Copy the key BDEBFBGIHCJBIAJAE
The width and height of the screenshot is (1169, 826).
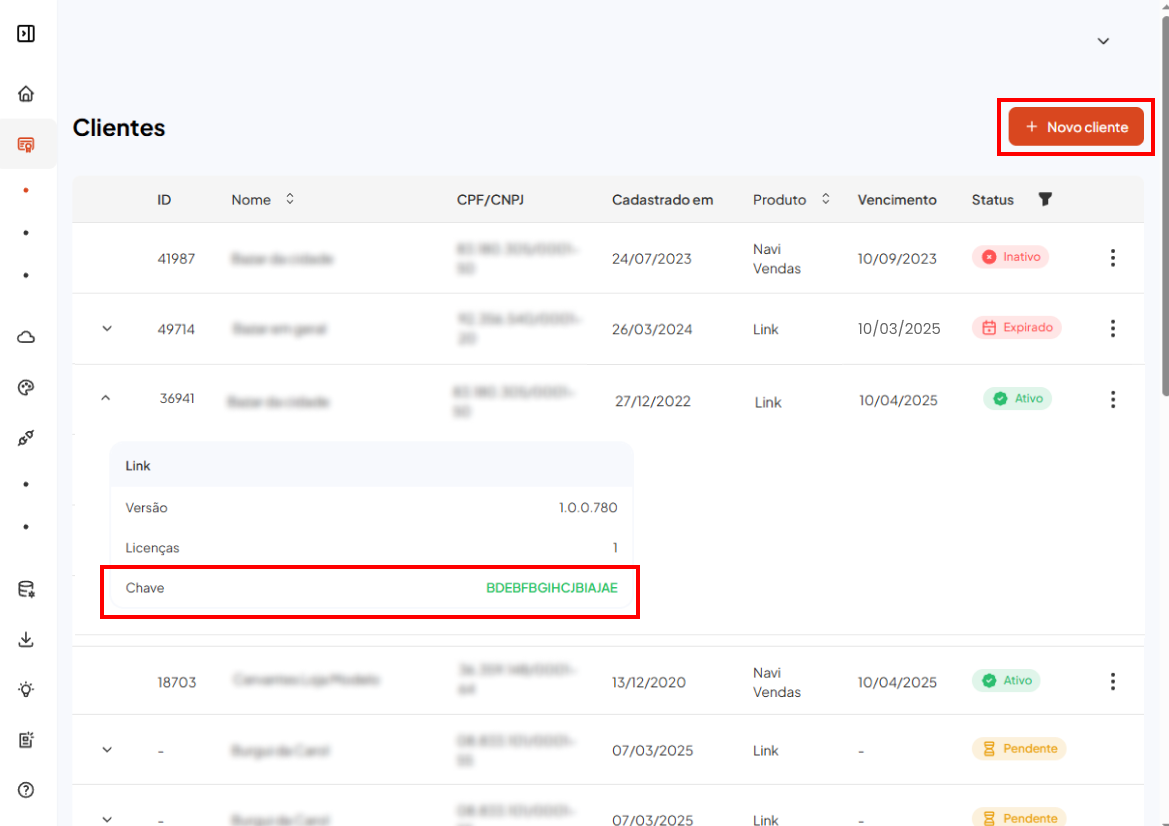click(552, 588)
